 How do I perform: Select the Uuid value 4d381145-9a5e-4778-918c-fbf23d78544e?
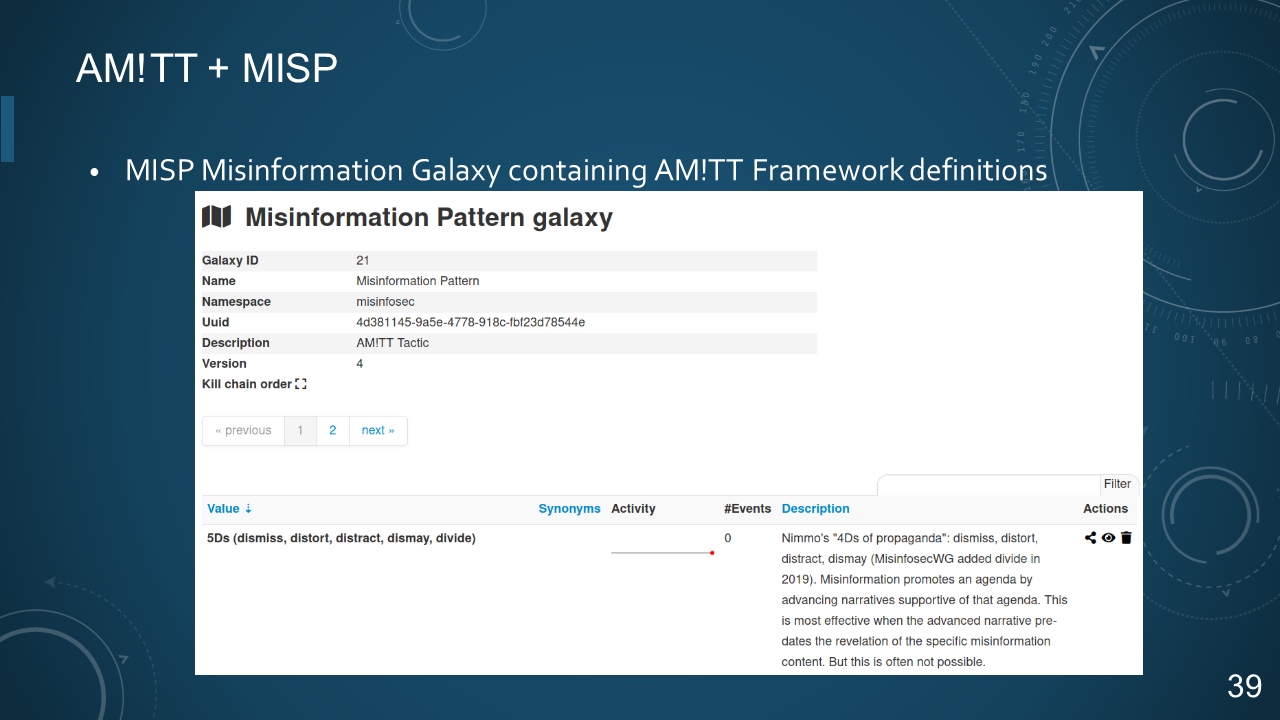pos(470,322)
